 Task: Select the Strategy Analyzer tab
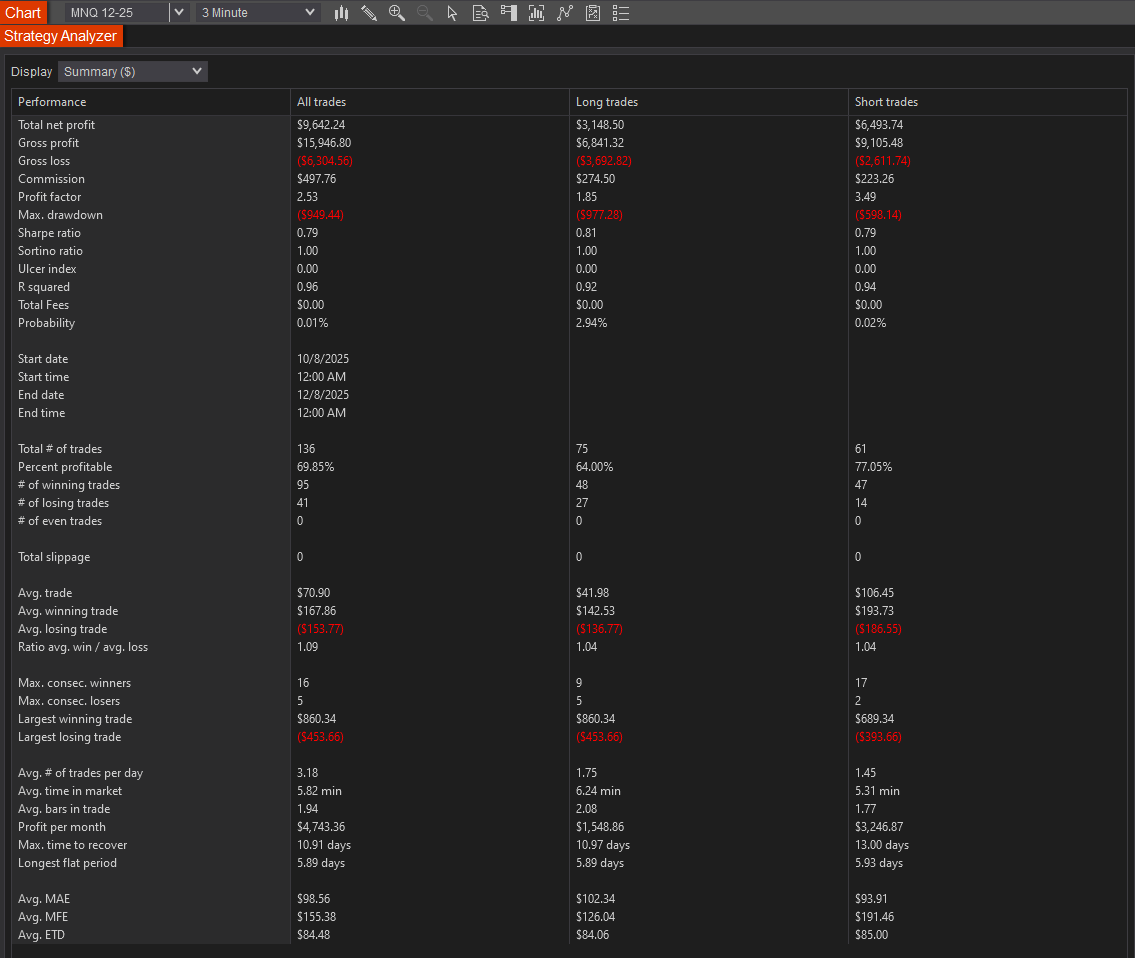61,36
